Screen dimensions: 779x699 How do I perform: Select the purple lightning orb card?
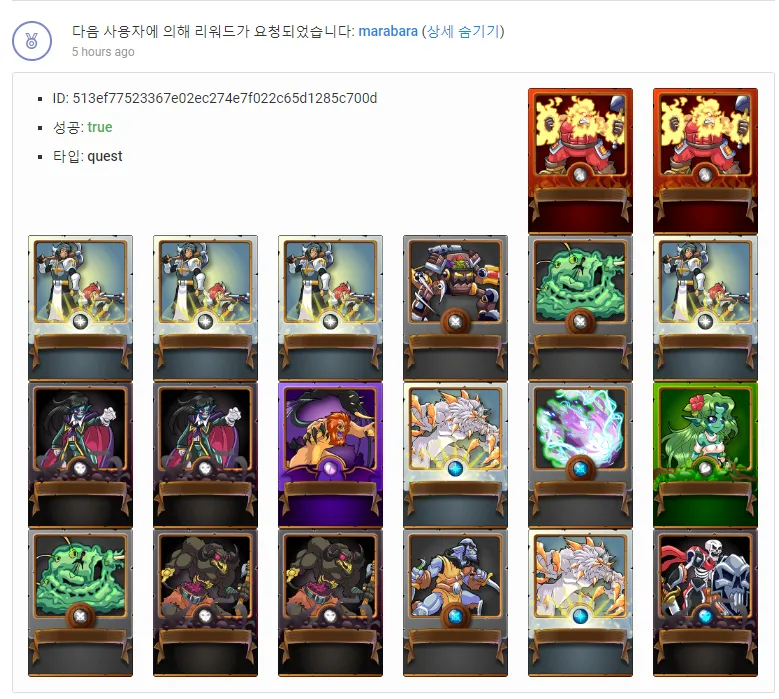pos(580,455)
